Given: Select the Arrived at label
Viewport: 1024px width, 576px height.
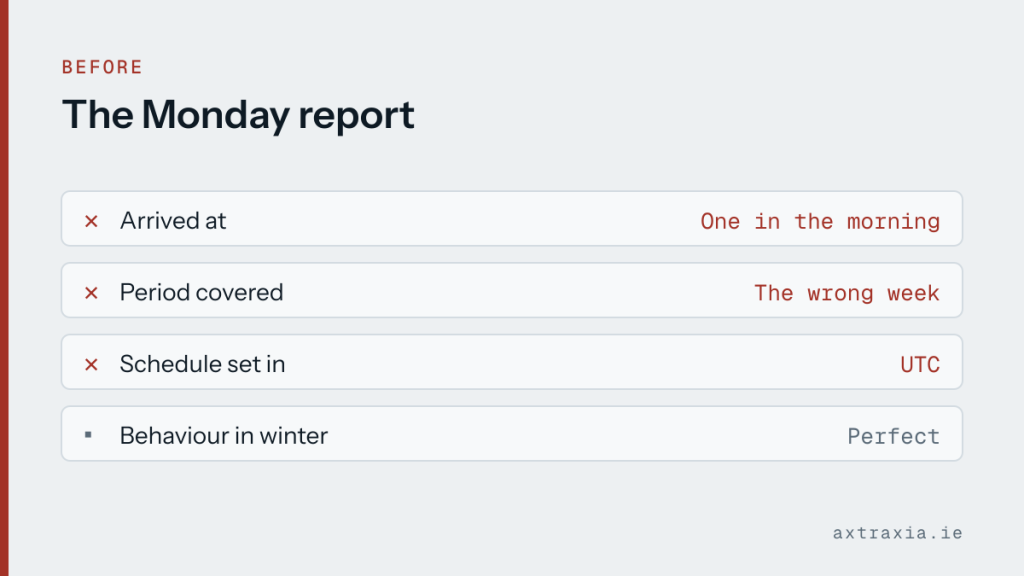Looking at the screenshot, I should [x=173, y=221].
